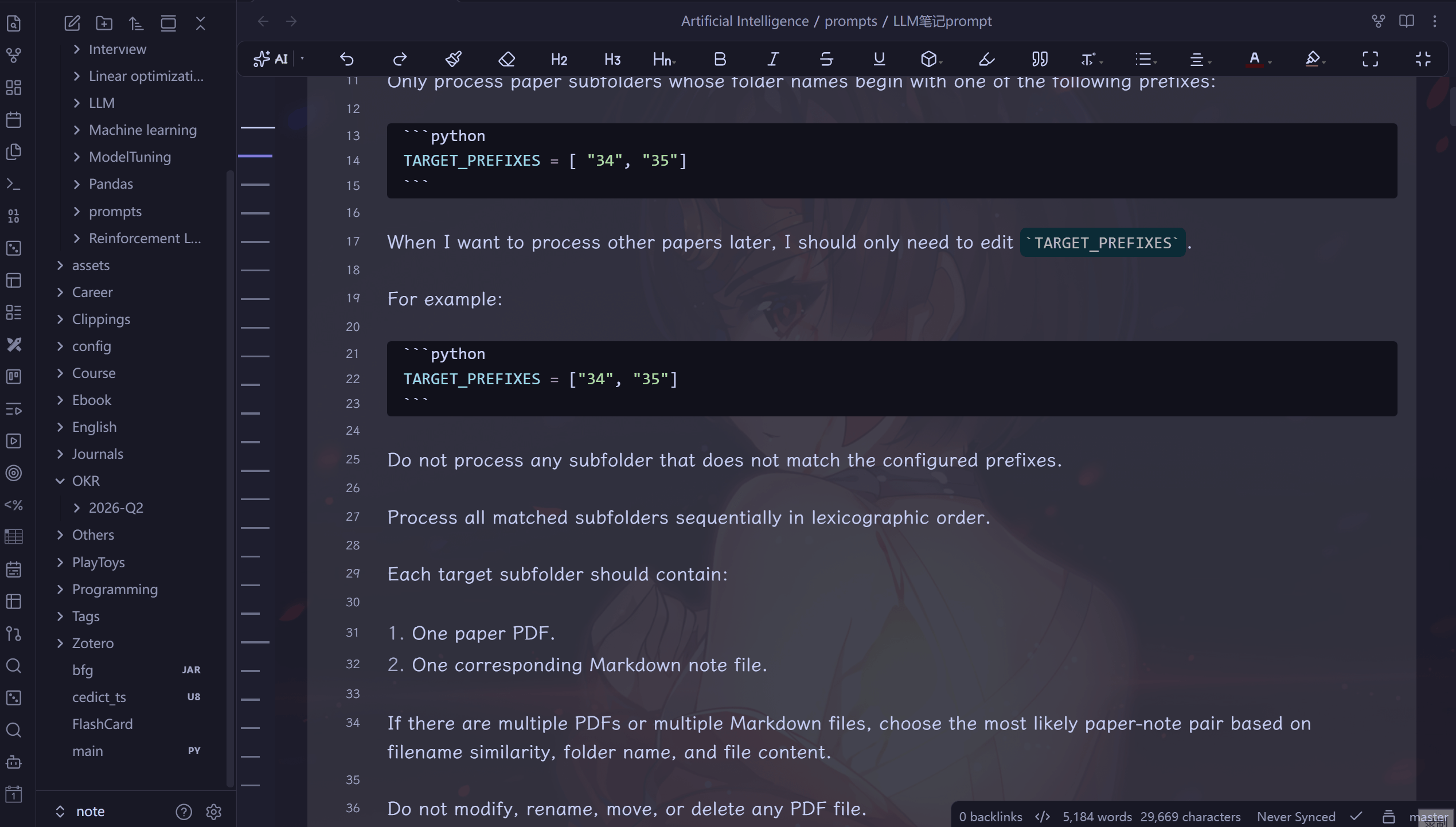Viewport: 1456px width, 827px height.
Task: Open the graph view from the left ribbon
Action: pos(14,56)
